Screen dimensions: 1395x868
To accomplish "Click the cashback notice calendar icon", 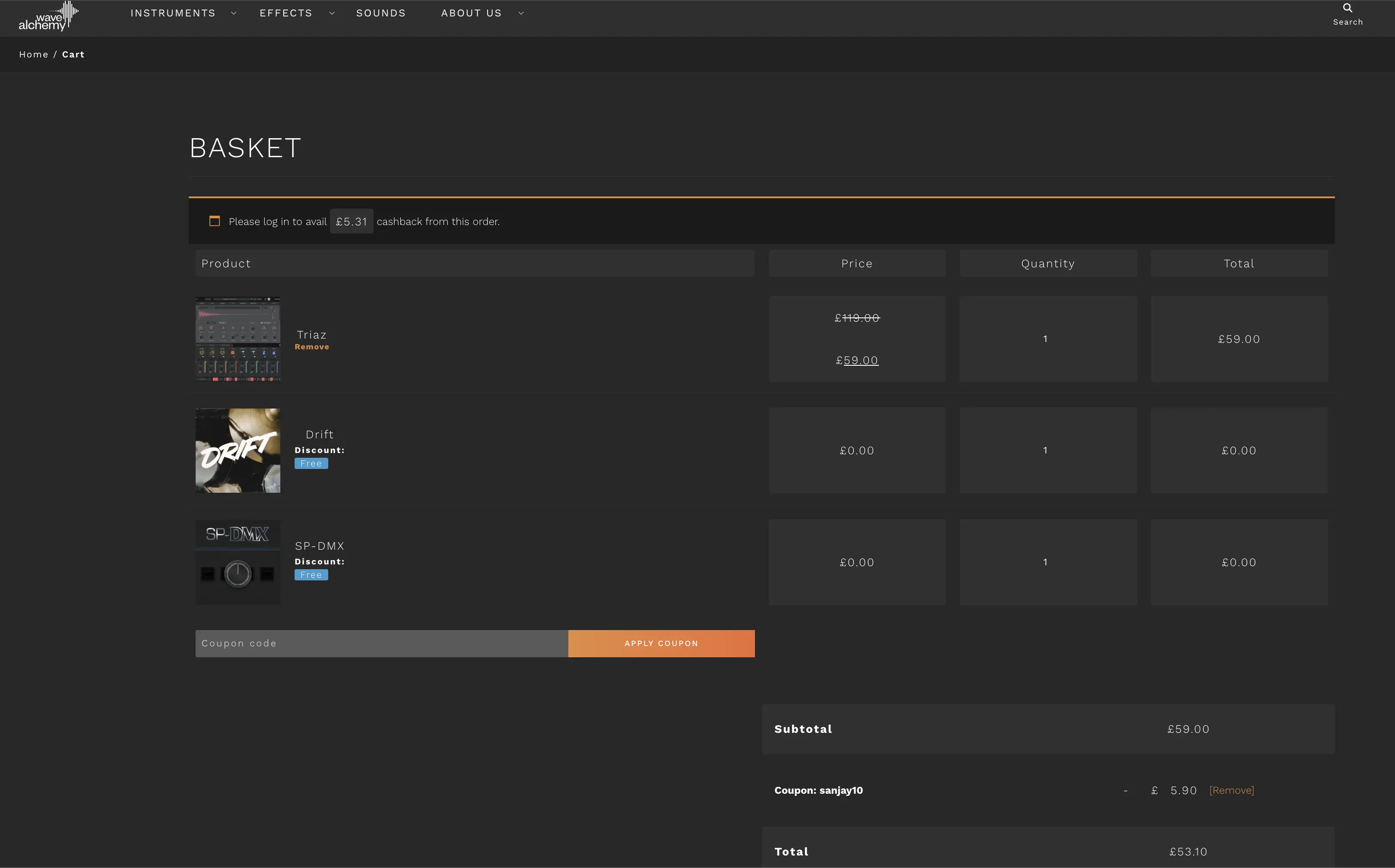I will coord(214,221).
